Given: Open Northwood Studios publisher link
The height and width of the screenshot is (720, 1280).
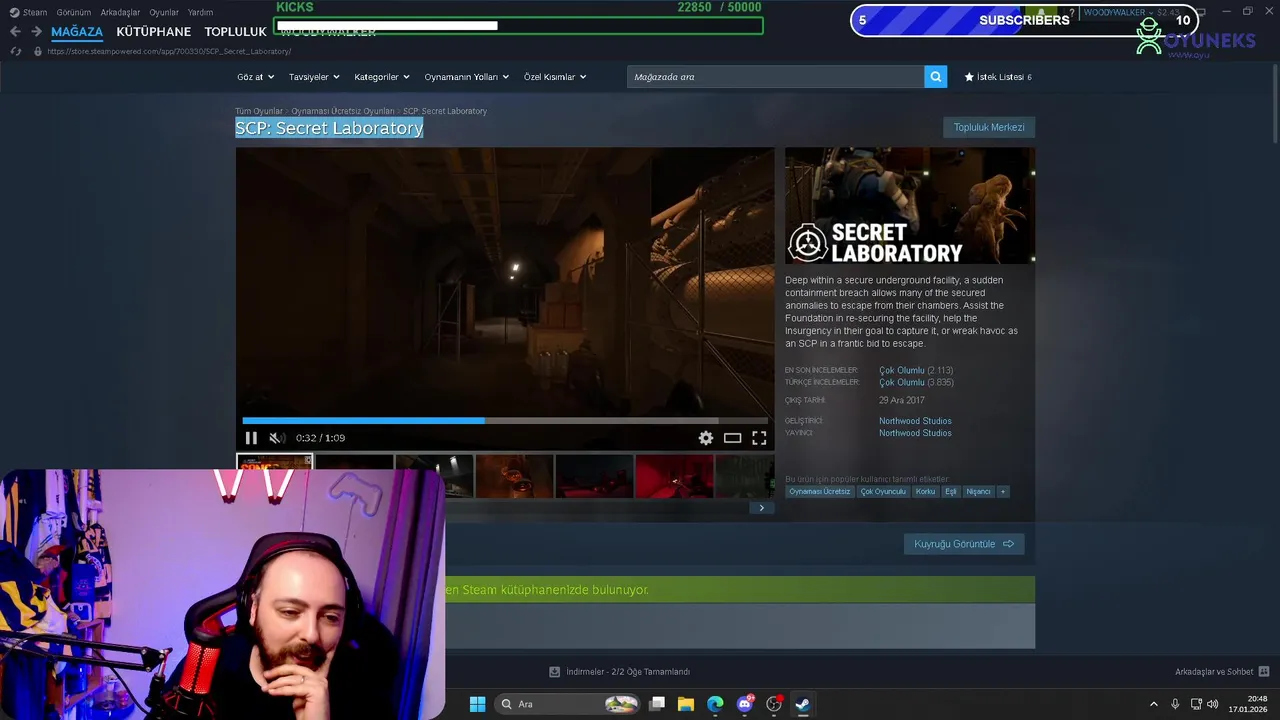Looking at the screenshot, I should point(915,433).
